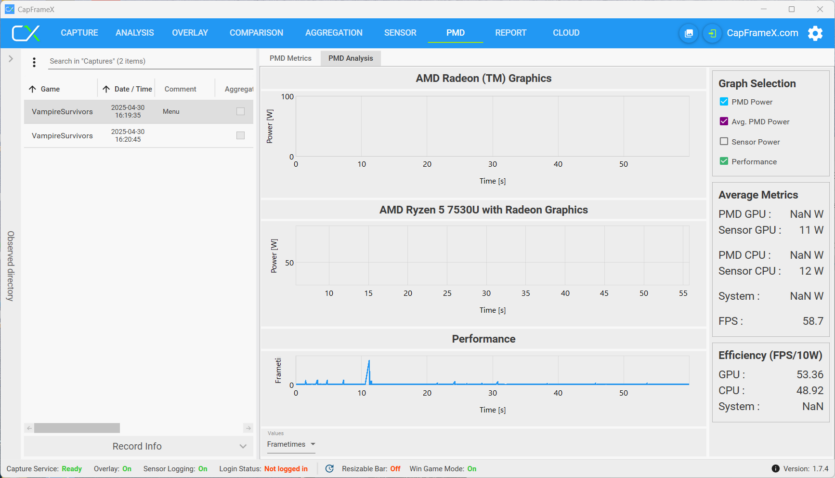Click the Comment column header

click(180, 89)
